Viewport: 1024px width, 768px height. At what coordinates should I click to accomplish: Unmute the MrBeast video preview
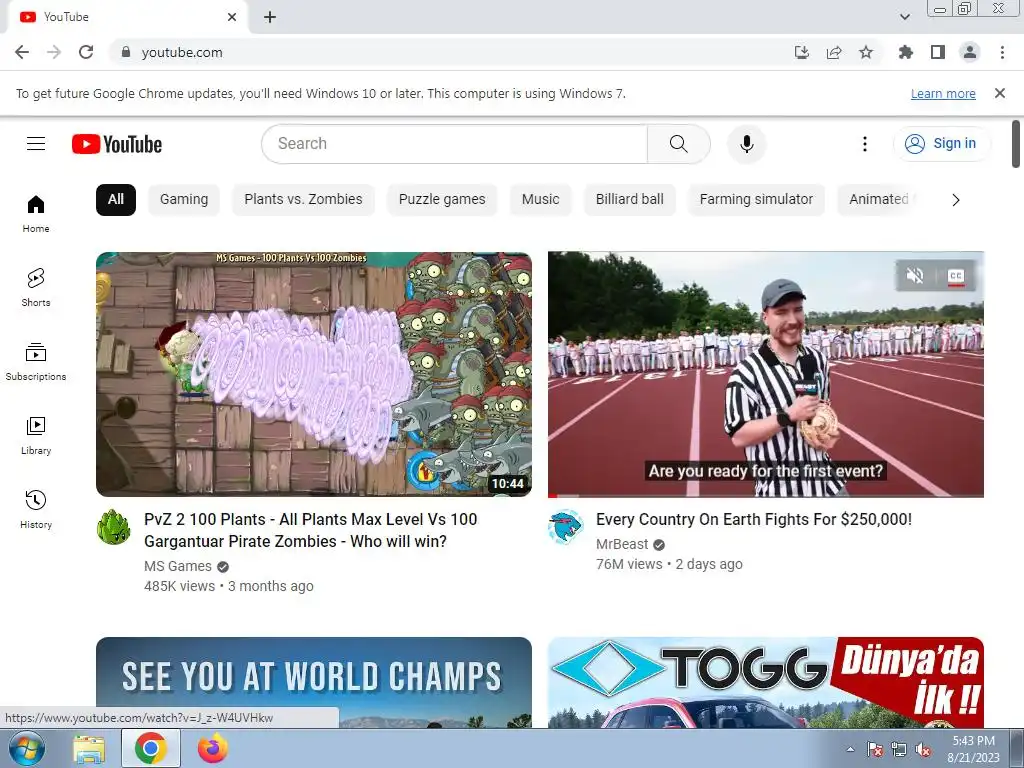(915, 276)
